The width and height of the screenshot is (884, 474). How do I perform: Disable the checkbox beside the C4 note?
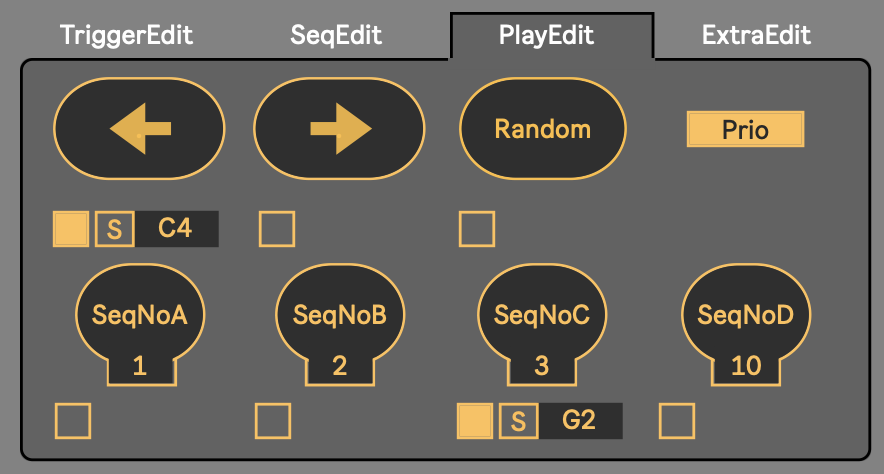71,229
